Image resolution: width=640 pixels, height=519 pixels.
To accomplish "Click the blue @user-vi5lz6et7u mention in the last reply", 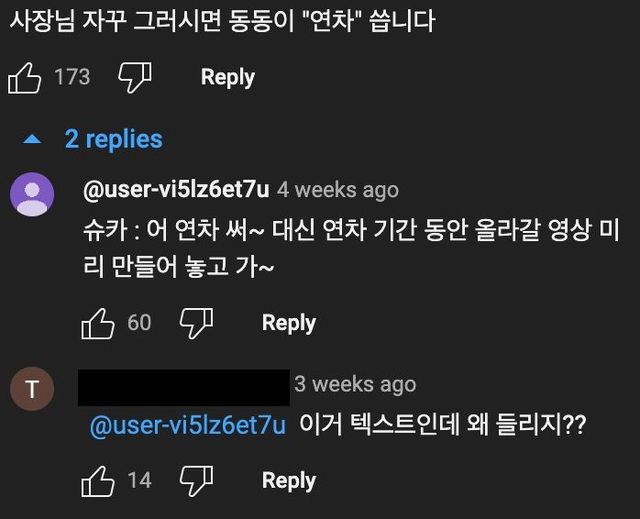I will 187,425.
